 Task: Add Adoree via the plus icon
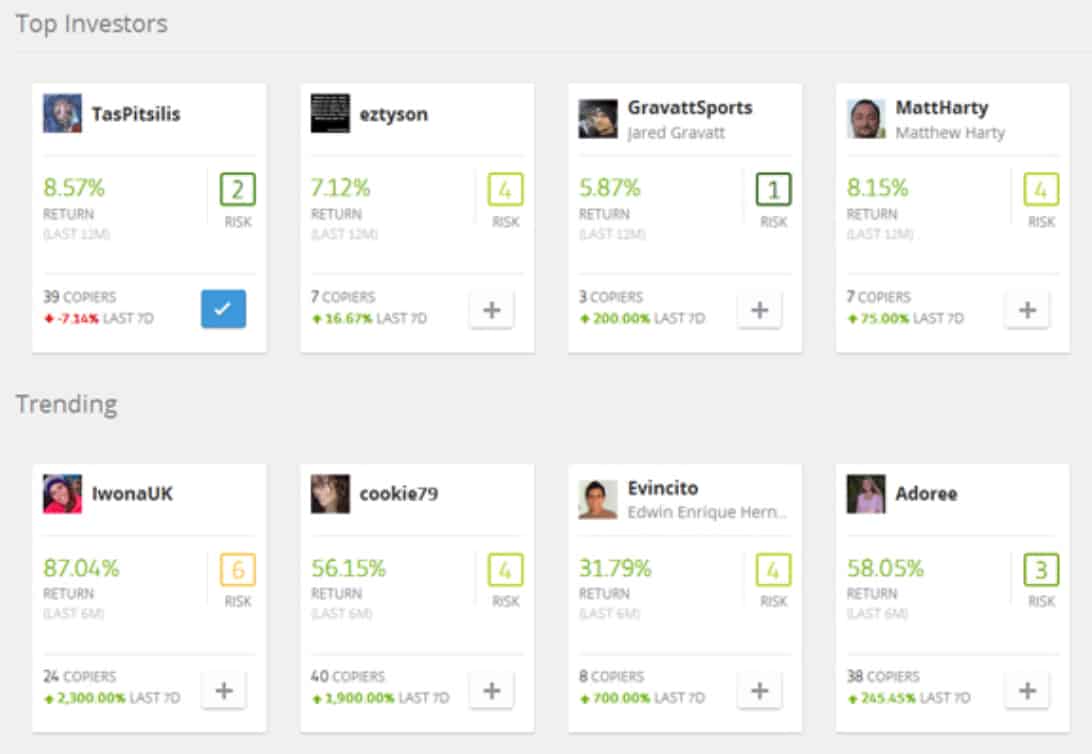(x=1027, y=690)
